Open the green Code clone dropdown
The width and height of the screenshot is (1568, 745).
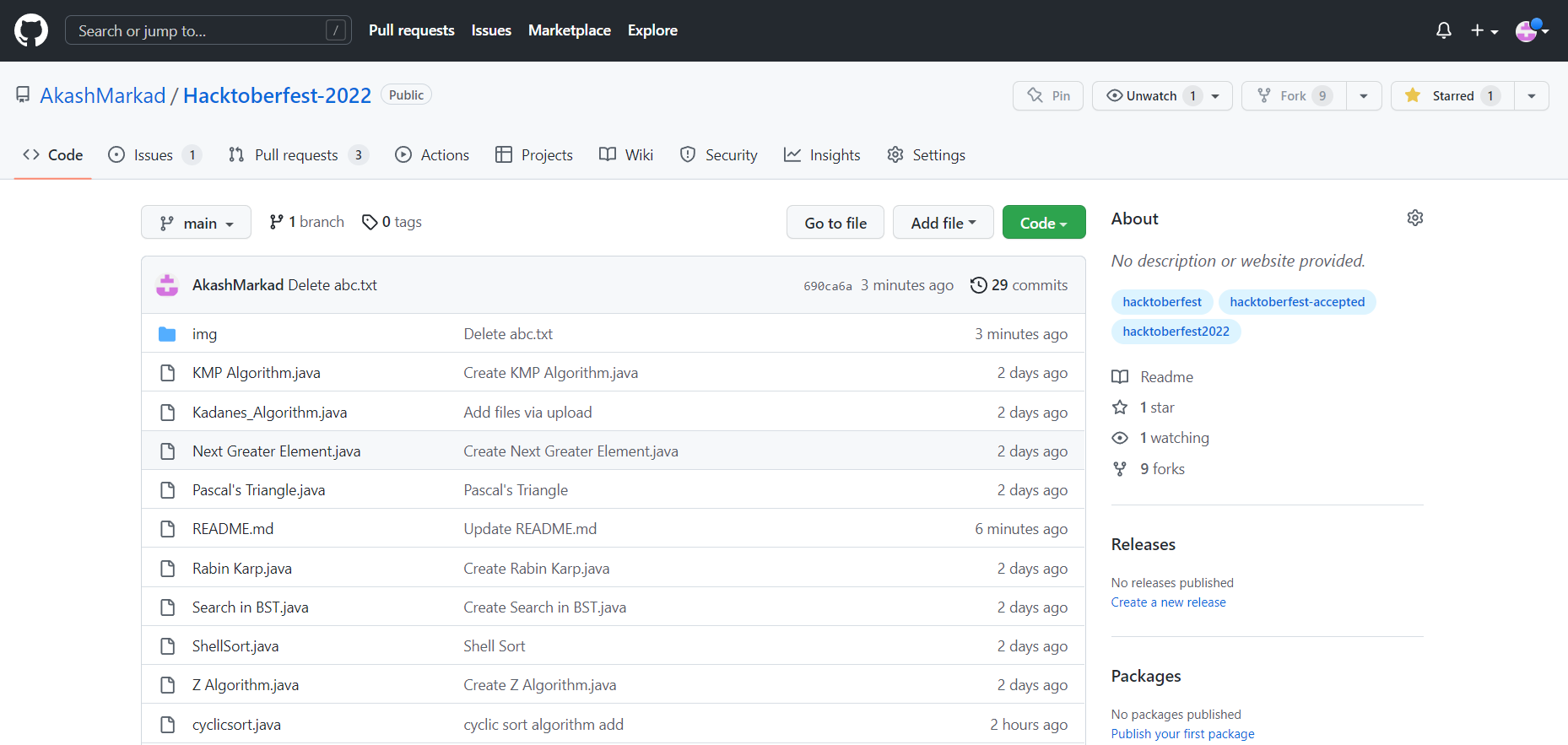click(x=1044, y=223)
